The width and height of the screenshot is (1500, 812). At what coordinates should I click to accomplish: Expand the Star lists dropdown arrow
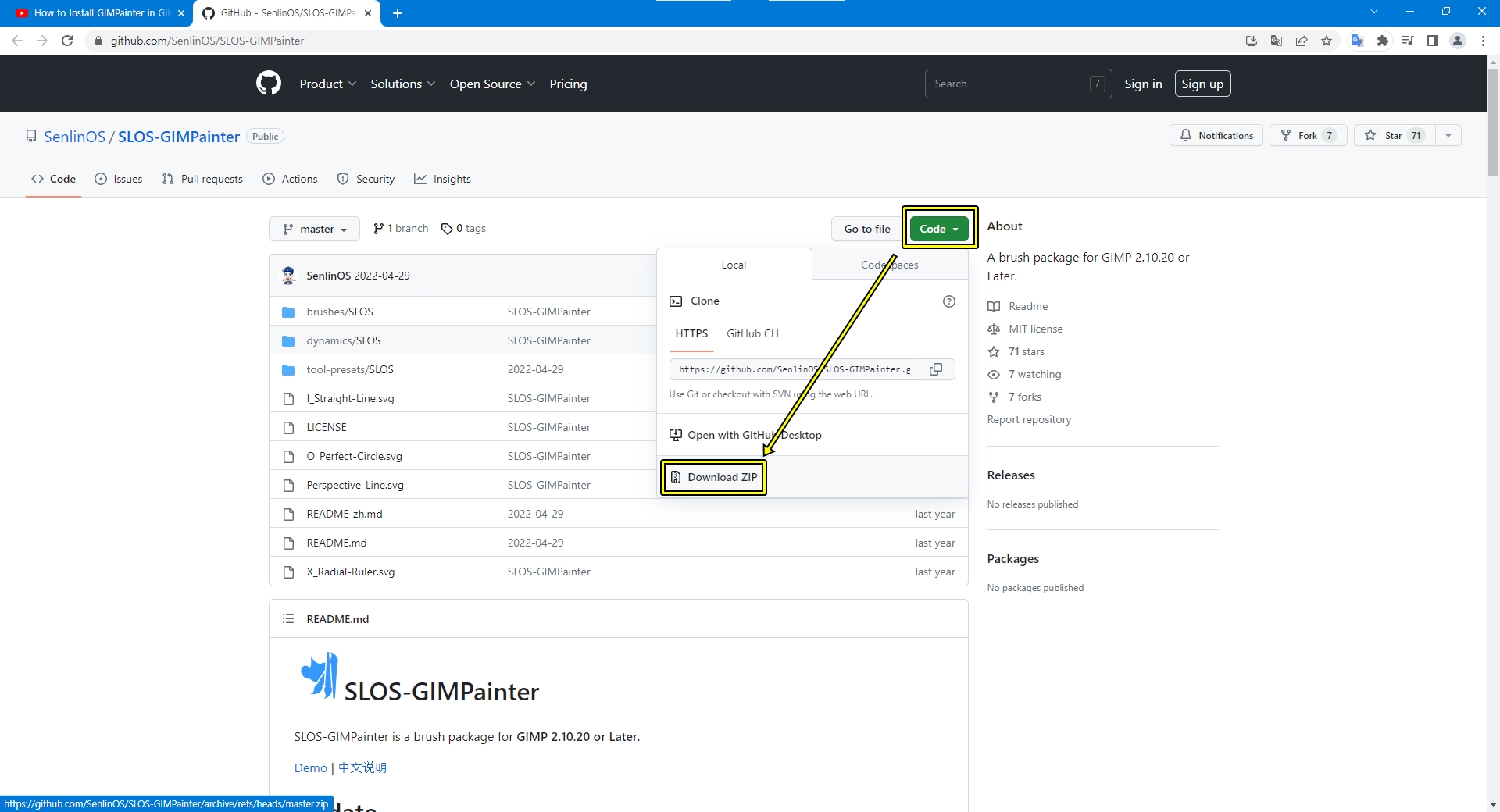1448,135
